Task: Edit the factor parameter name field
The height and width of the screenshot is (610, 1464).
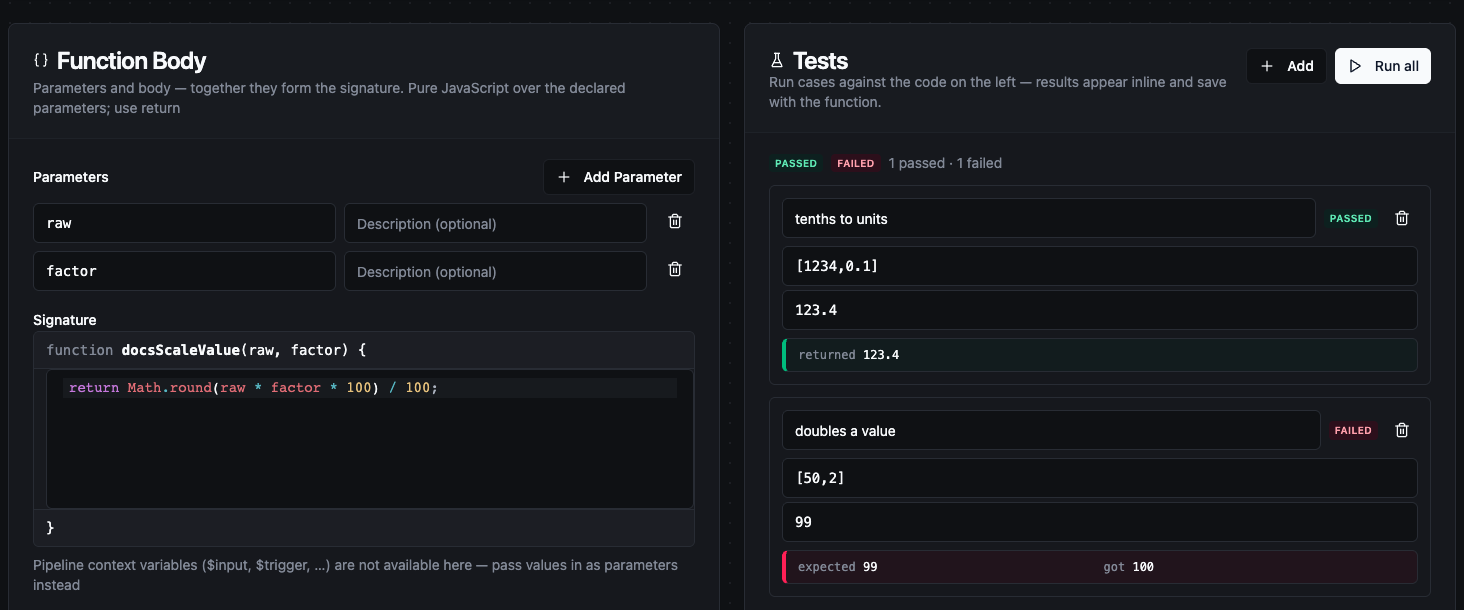Action: [x=184, y=271]
